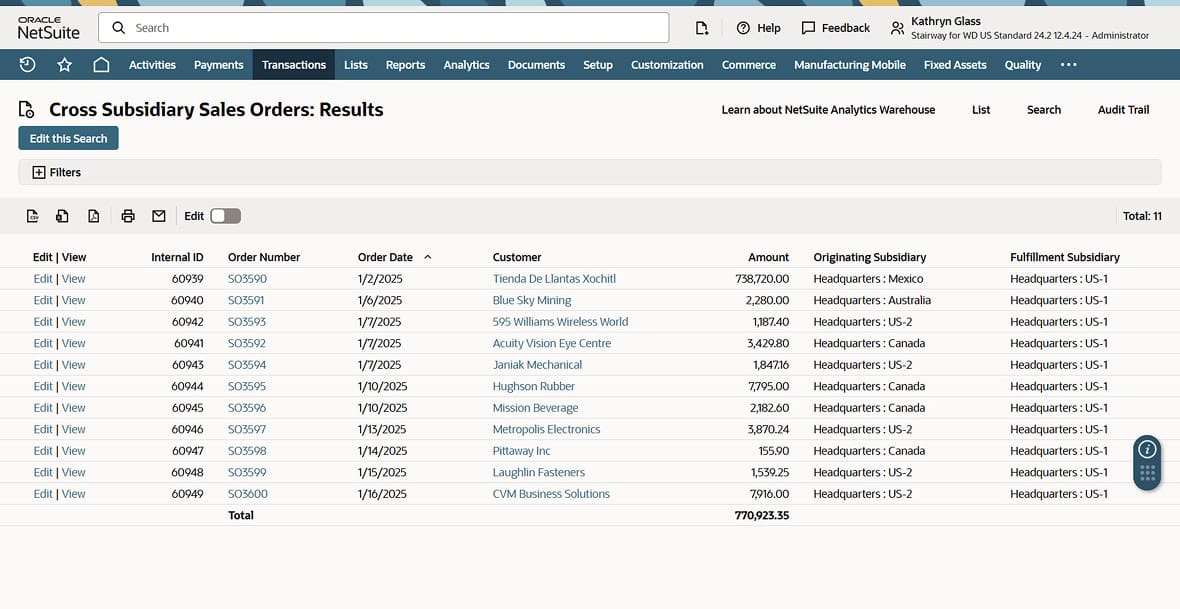Viewport: 1180px width, 609px height.
Task: Open the overflow menu with three dots
Action: [1068, 64]
